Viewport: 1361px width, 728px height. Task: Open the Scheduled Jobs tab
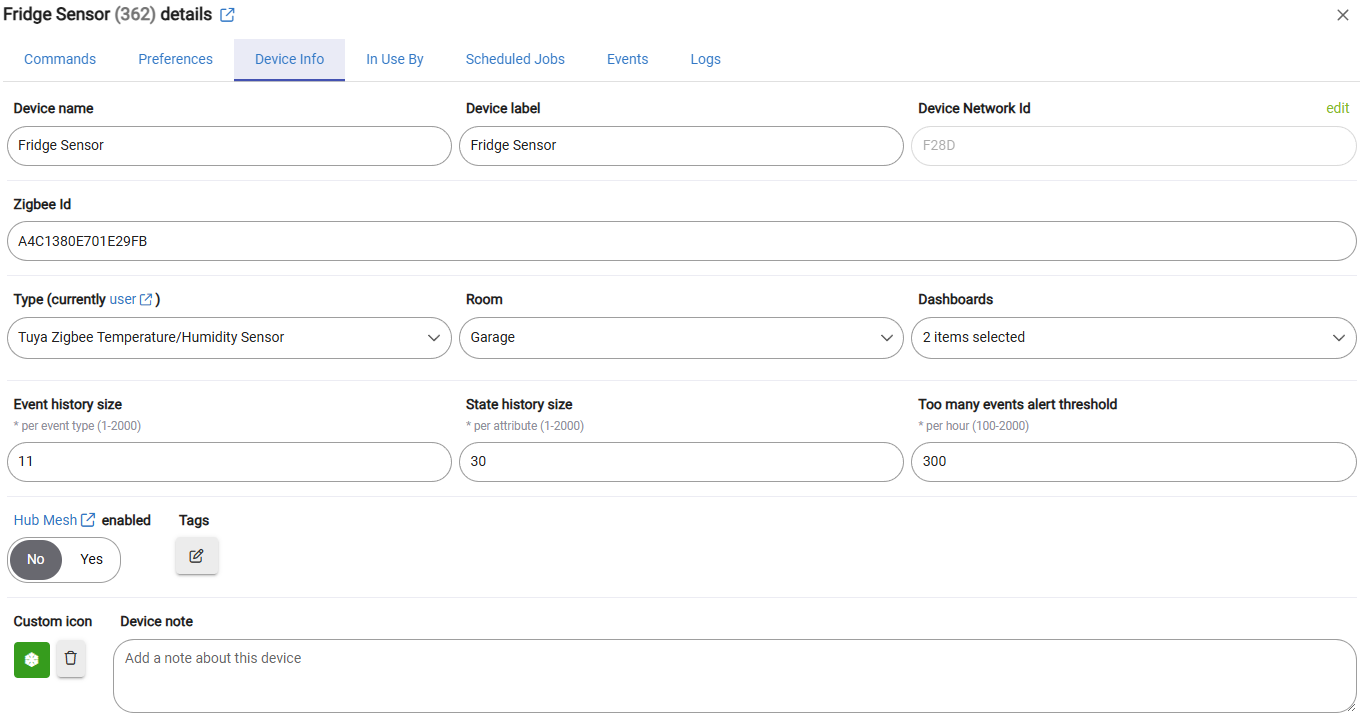pyautogui.click(x=515, y=60)
